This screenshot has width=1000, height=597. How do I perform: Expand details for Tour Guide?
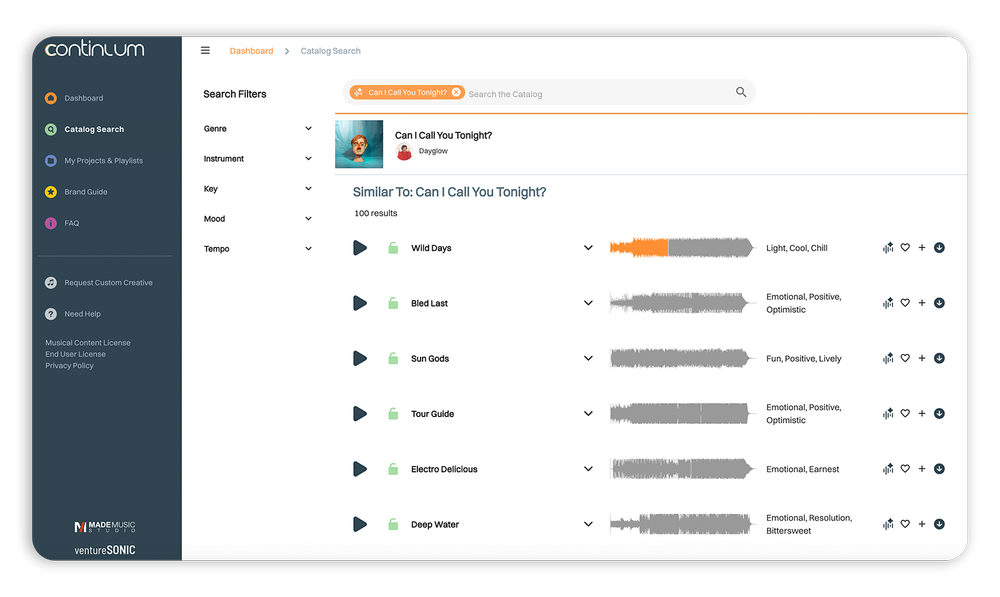(588, 414)
